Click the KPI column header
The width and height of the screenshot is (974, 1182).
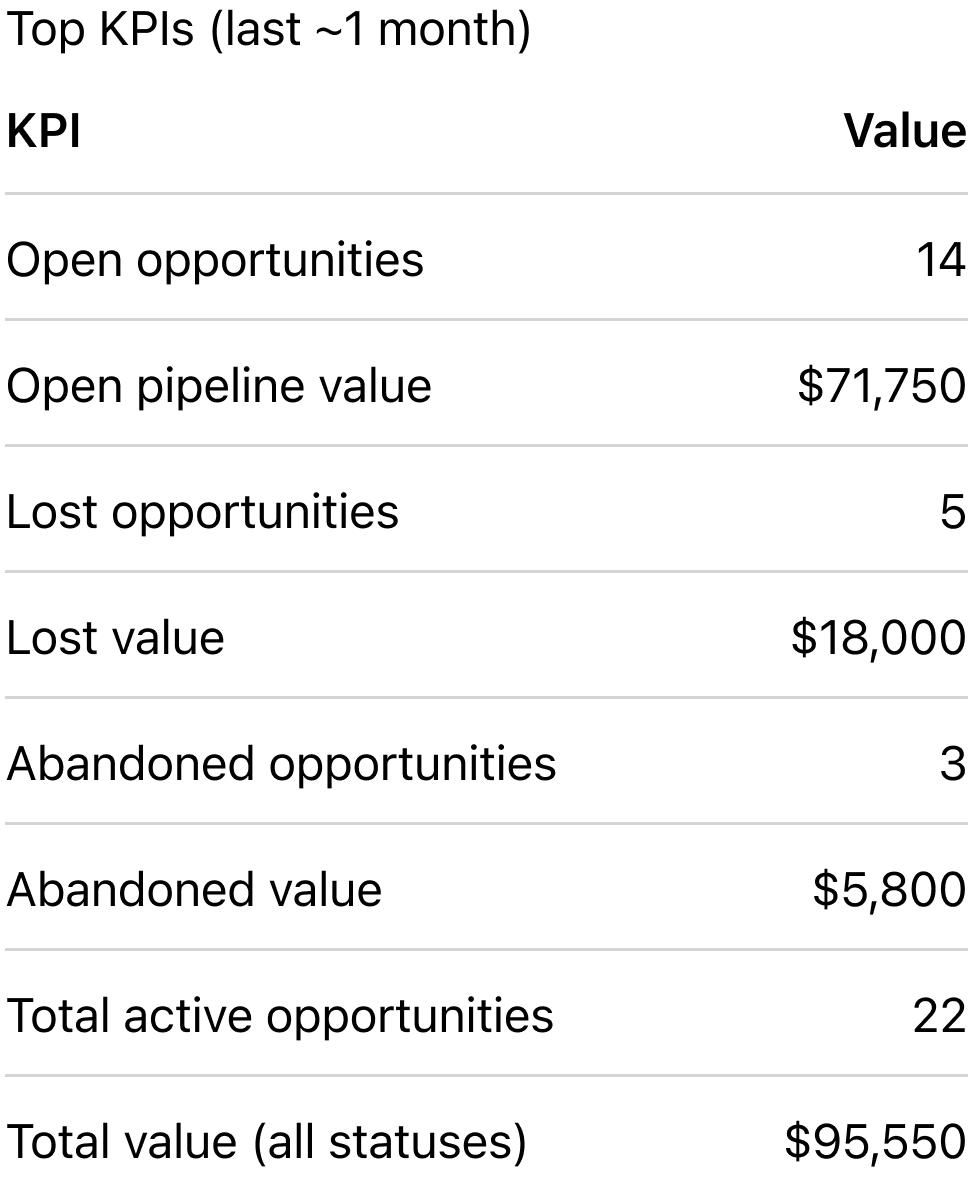point(43,132)
